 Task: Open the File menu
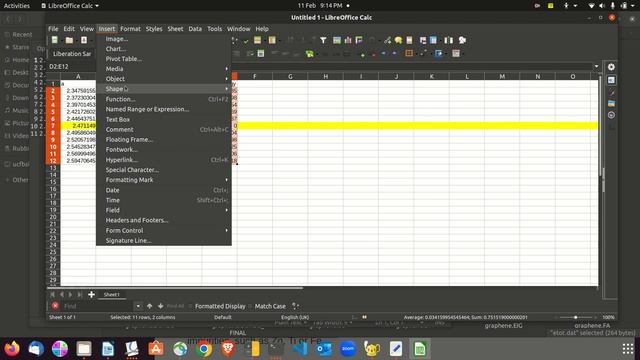(53, 29)
